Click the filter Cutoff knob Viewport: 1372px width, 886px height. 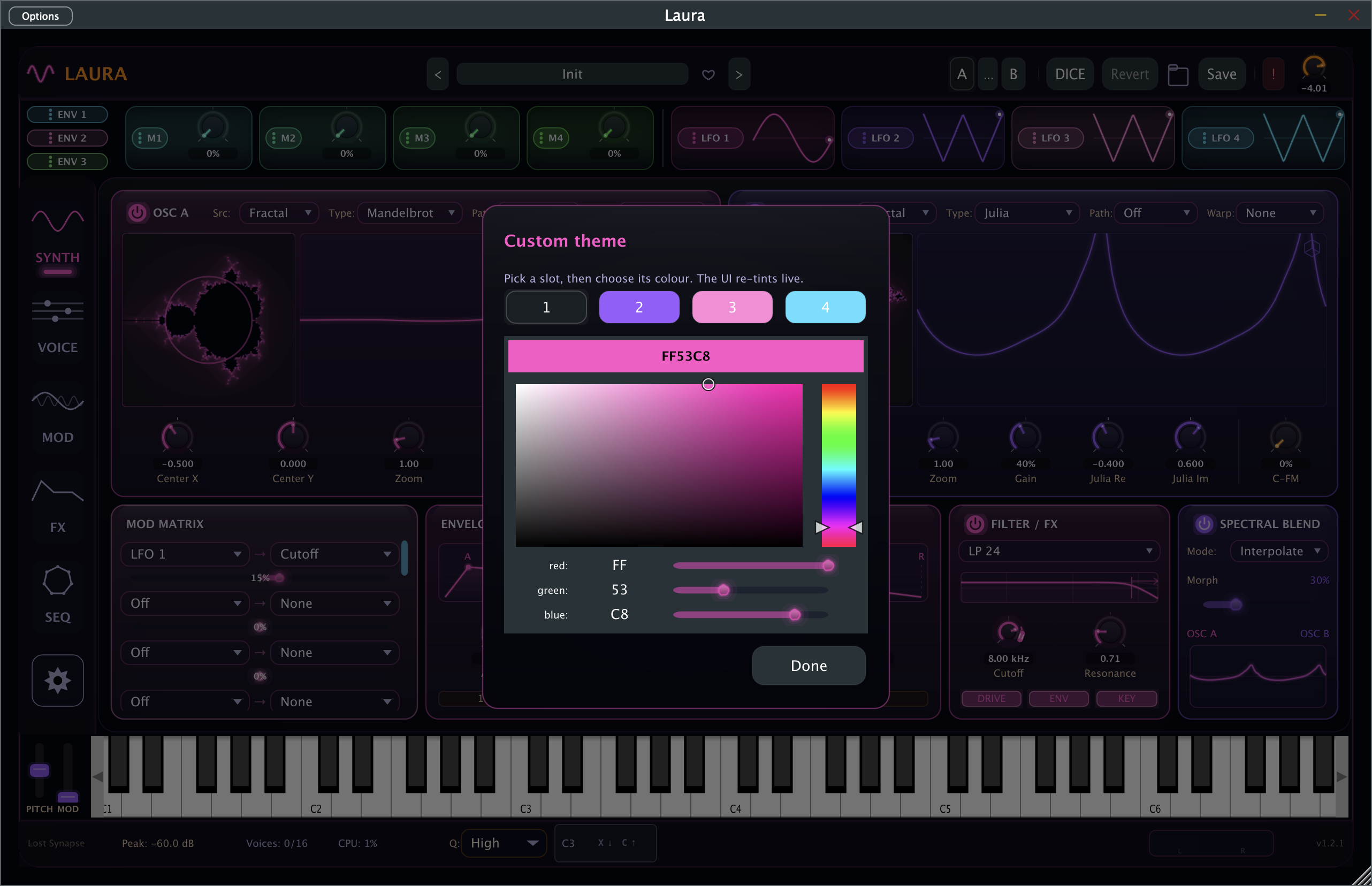click(x=1009, y=633)
